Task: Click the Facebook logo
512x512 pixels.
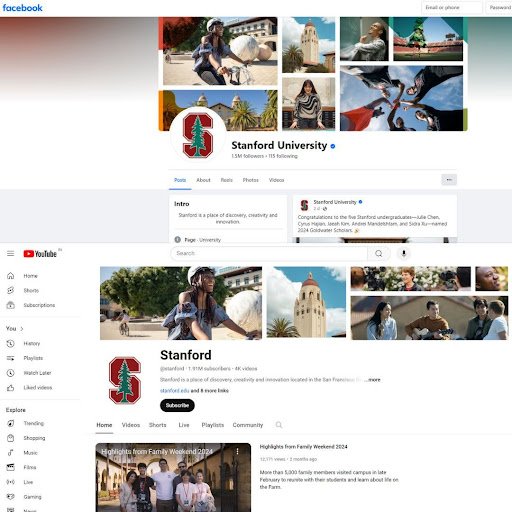Action: pos(22,8)
